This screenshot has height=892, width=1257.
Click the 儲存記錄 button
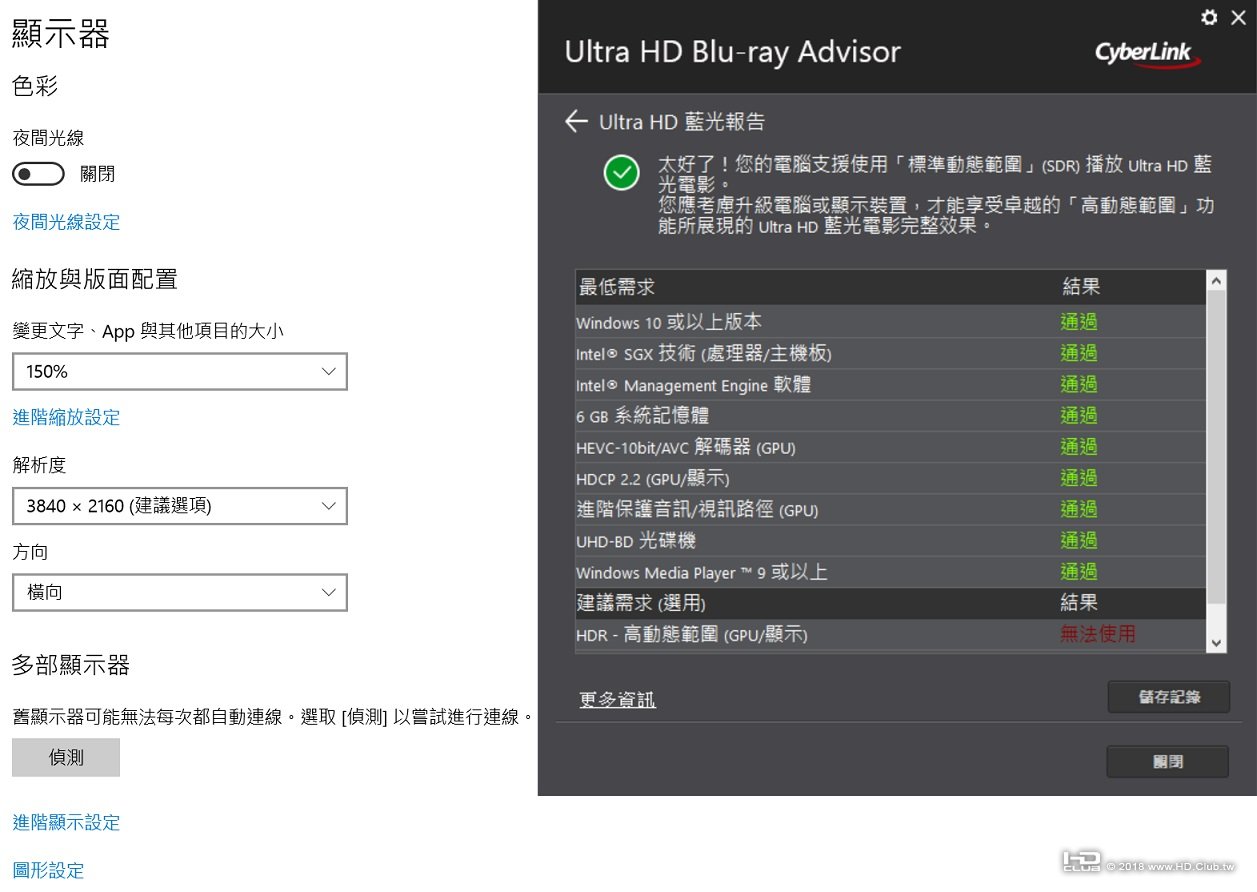(x=1169, y=697)
